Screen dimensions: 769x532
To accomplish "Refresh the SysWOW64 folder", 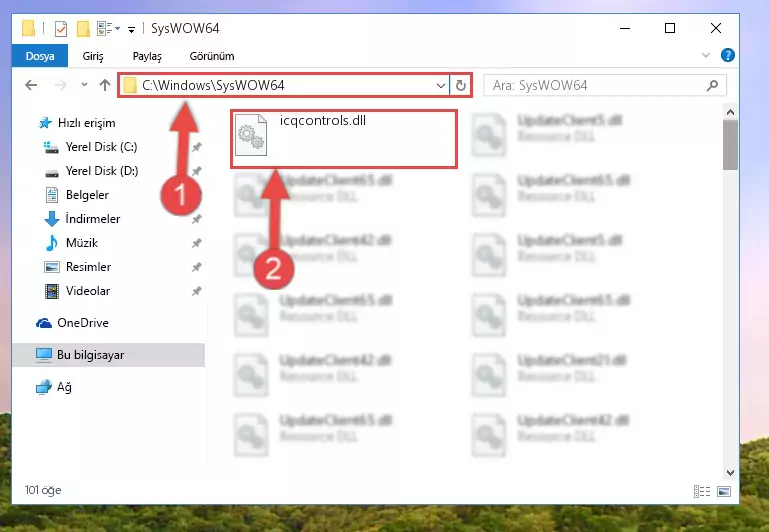I will tap(461, 86).
